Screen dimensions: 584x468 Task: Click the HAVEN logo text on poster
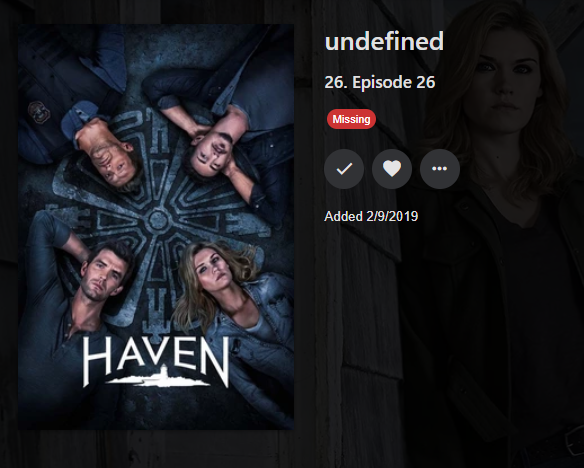156,362
